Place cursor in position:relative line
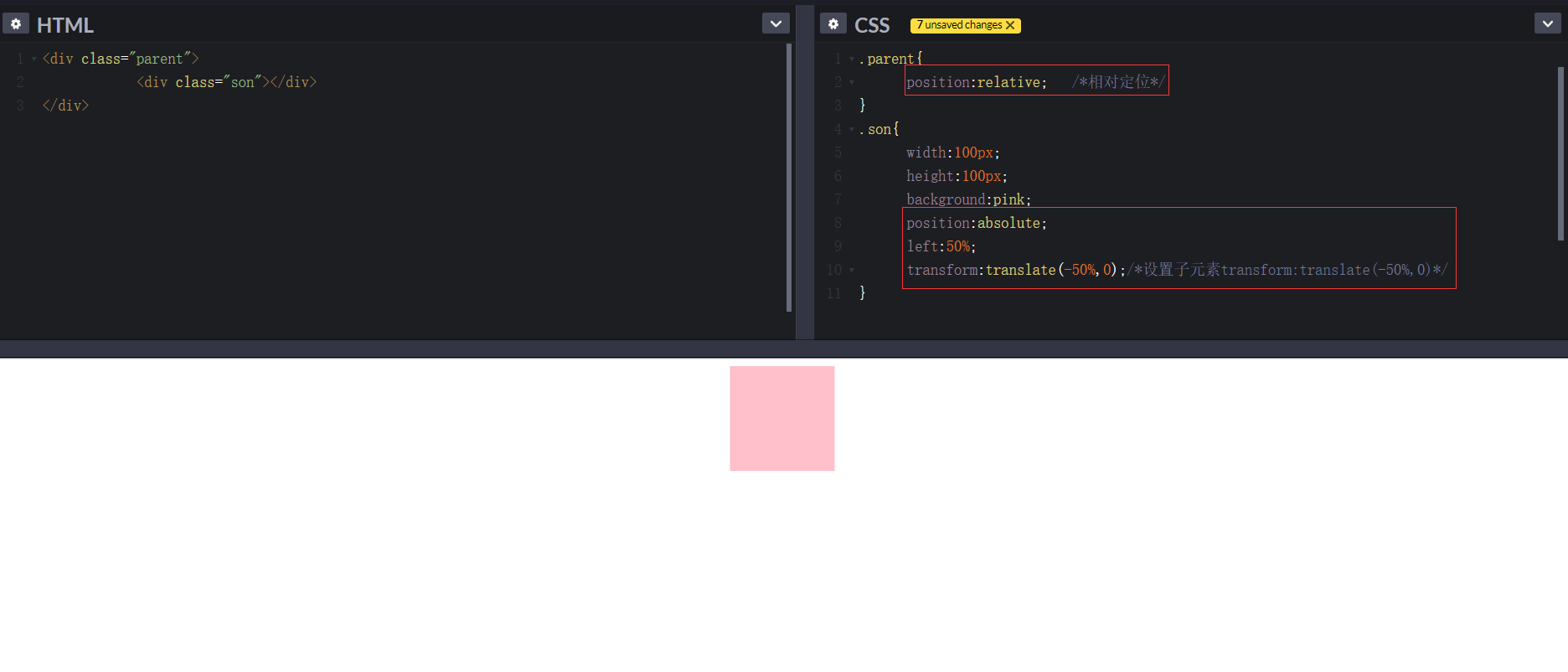Screen dimensions: 1568x672 tap(977, 82)
